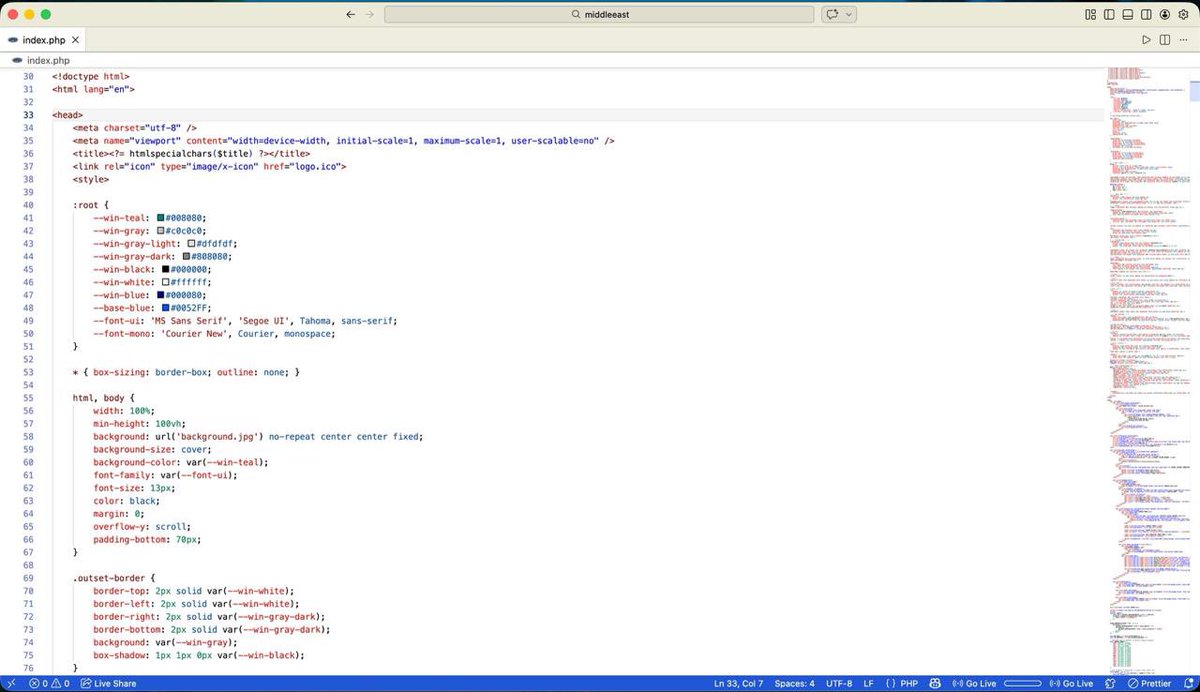Image resolution: width=1200 pixels, height=692 pixels.
Task: Click the code minimap
Action: click(x=1147, y=370)
